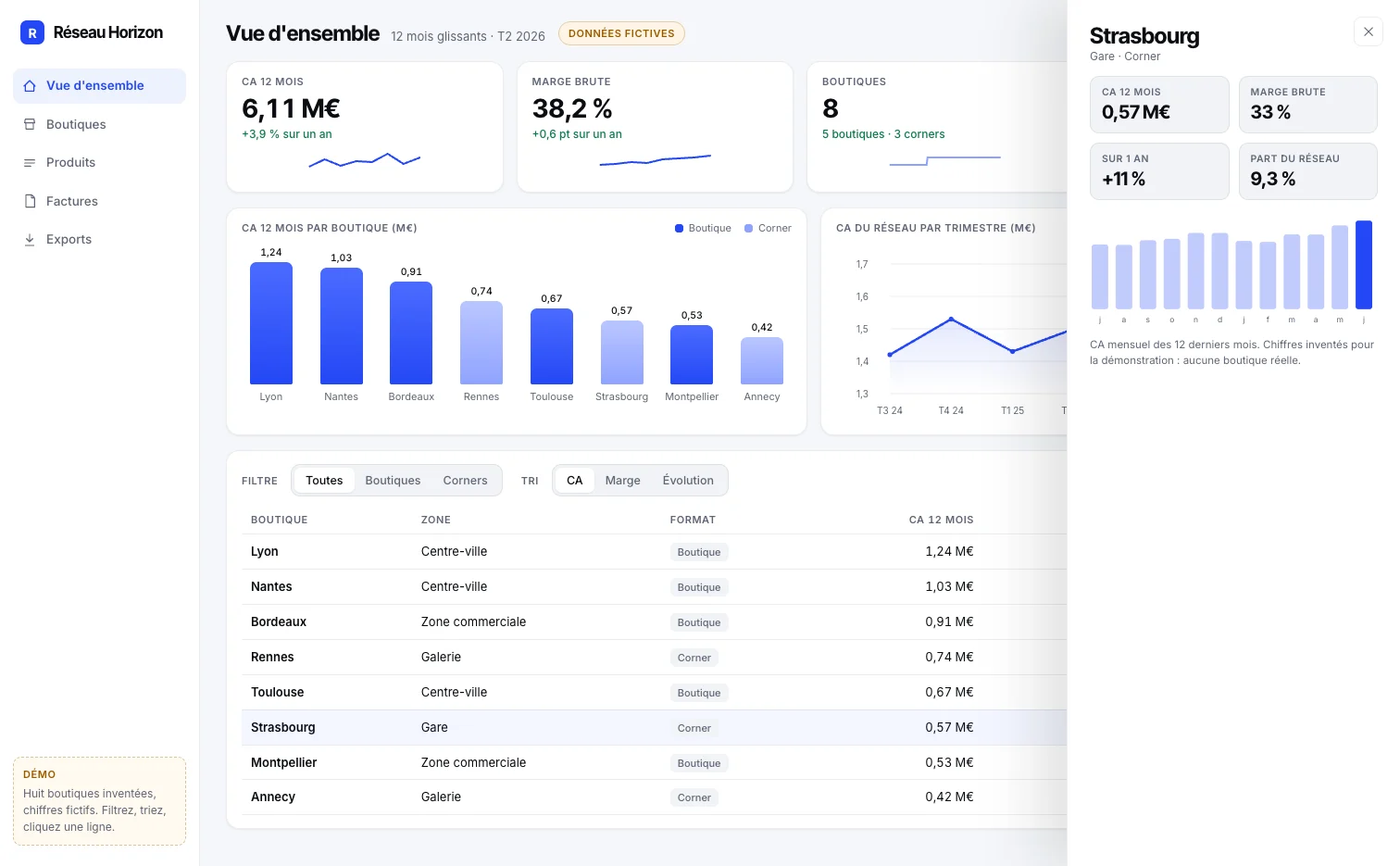The width and height of the screenshot is (1400, 866).
Task: Click the 6,11 M€ value in the CA 12 mois card
Action: click(291, 108)
